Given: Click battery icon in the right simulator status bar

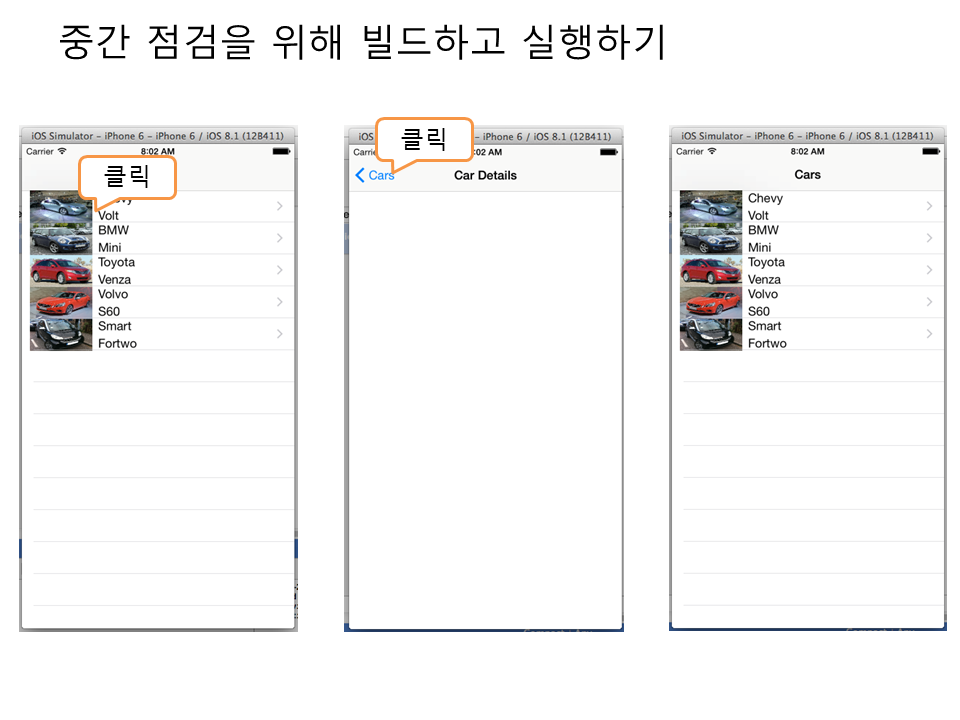Looking at the screenshot, I should (930, 152).
